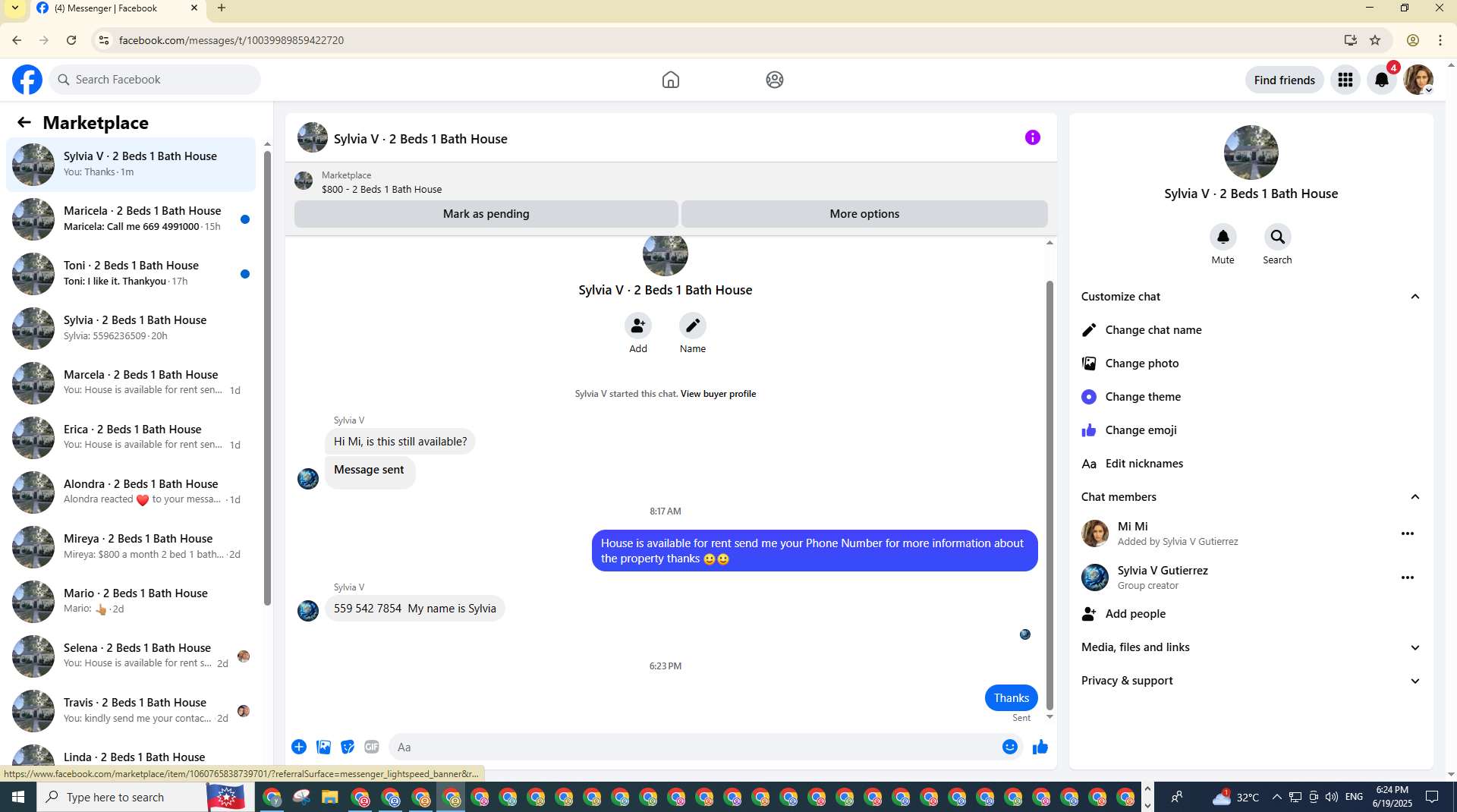1457x812 pixels.
Task: Open the $800 2 Beds 1 Bath House listing
Action: point(382,189)
